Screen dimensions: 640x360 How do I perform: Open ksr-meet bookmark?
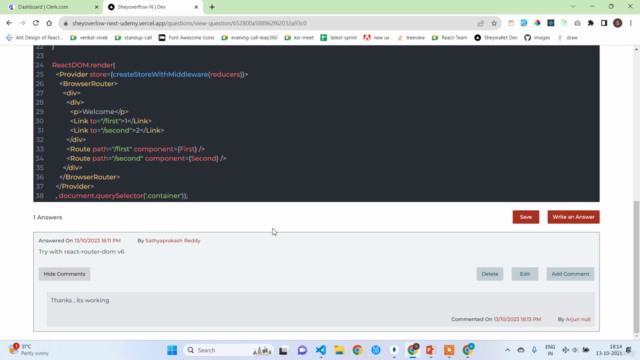click(x=299, y=38)
